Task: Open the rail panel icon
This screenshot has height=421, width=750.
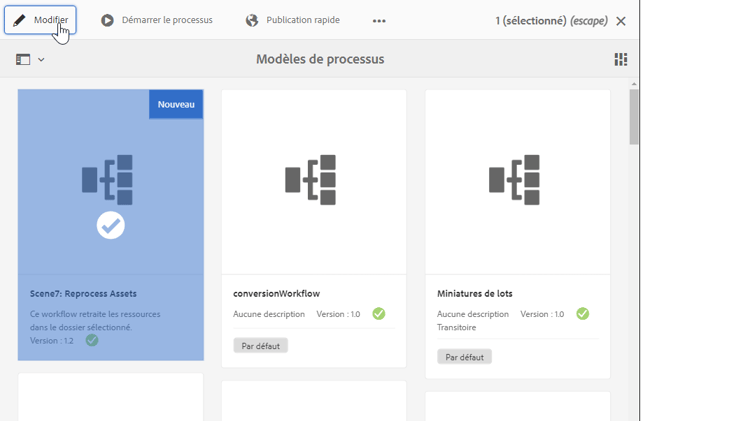Action: [23, 59]
